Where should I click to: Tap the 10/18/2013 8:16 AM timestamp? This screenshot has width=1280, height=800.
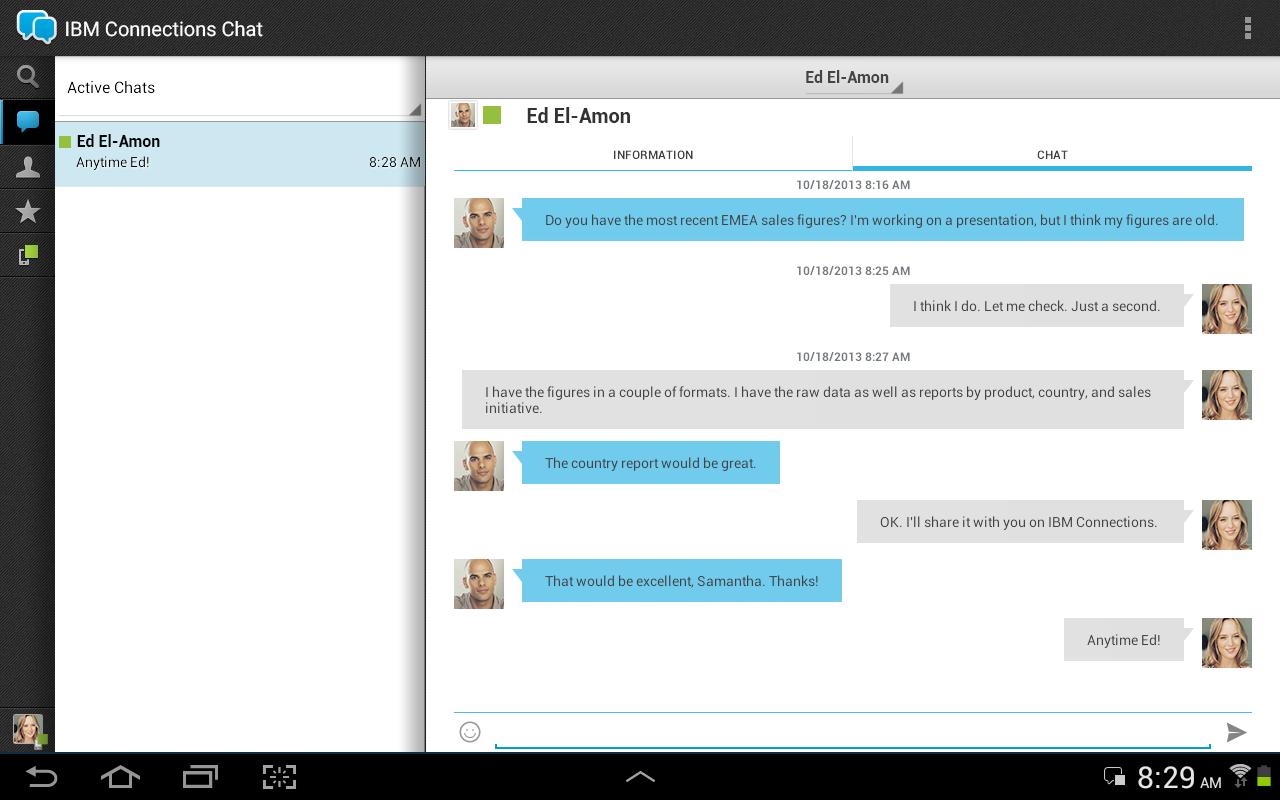pyautogui.click(x=853, y=185)
